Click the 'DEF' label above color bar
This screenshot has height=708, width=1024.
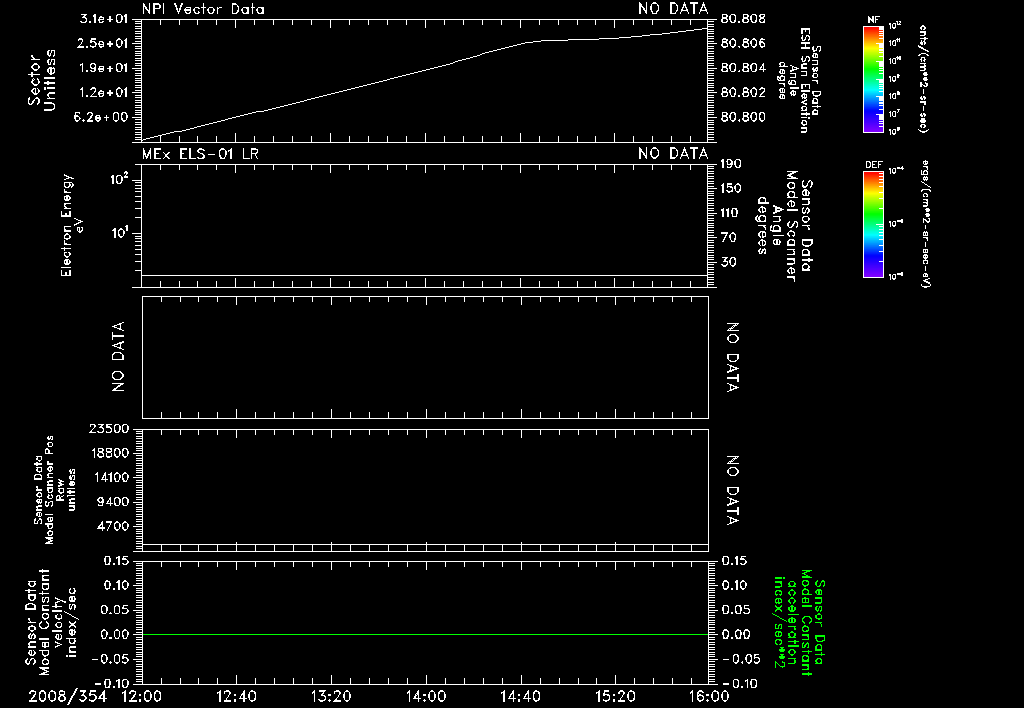(x=873, y=165)
